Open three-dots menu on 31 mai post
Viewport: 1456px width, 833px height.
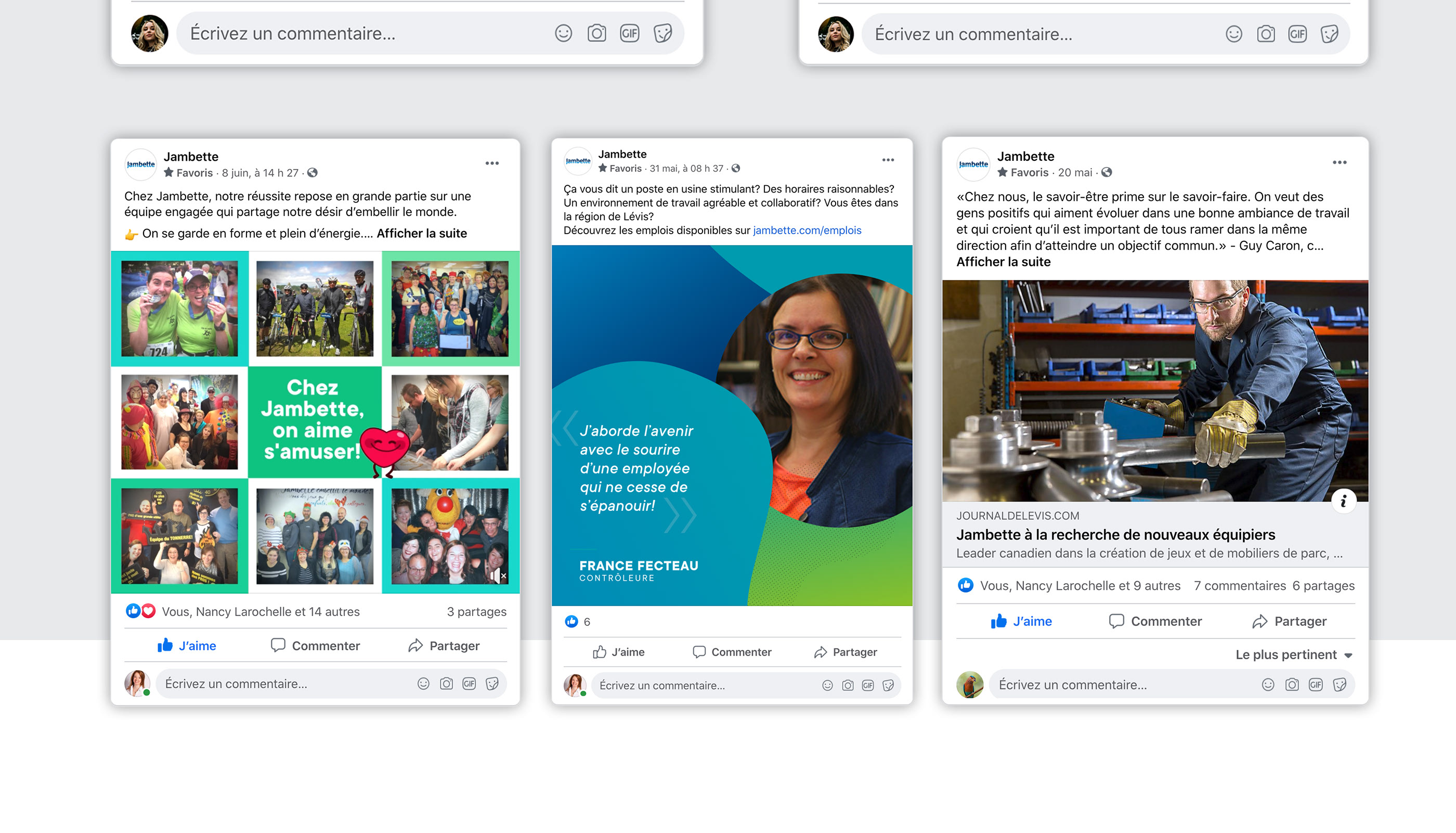click(x=888, y=160)
